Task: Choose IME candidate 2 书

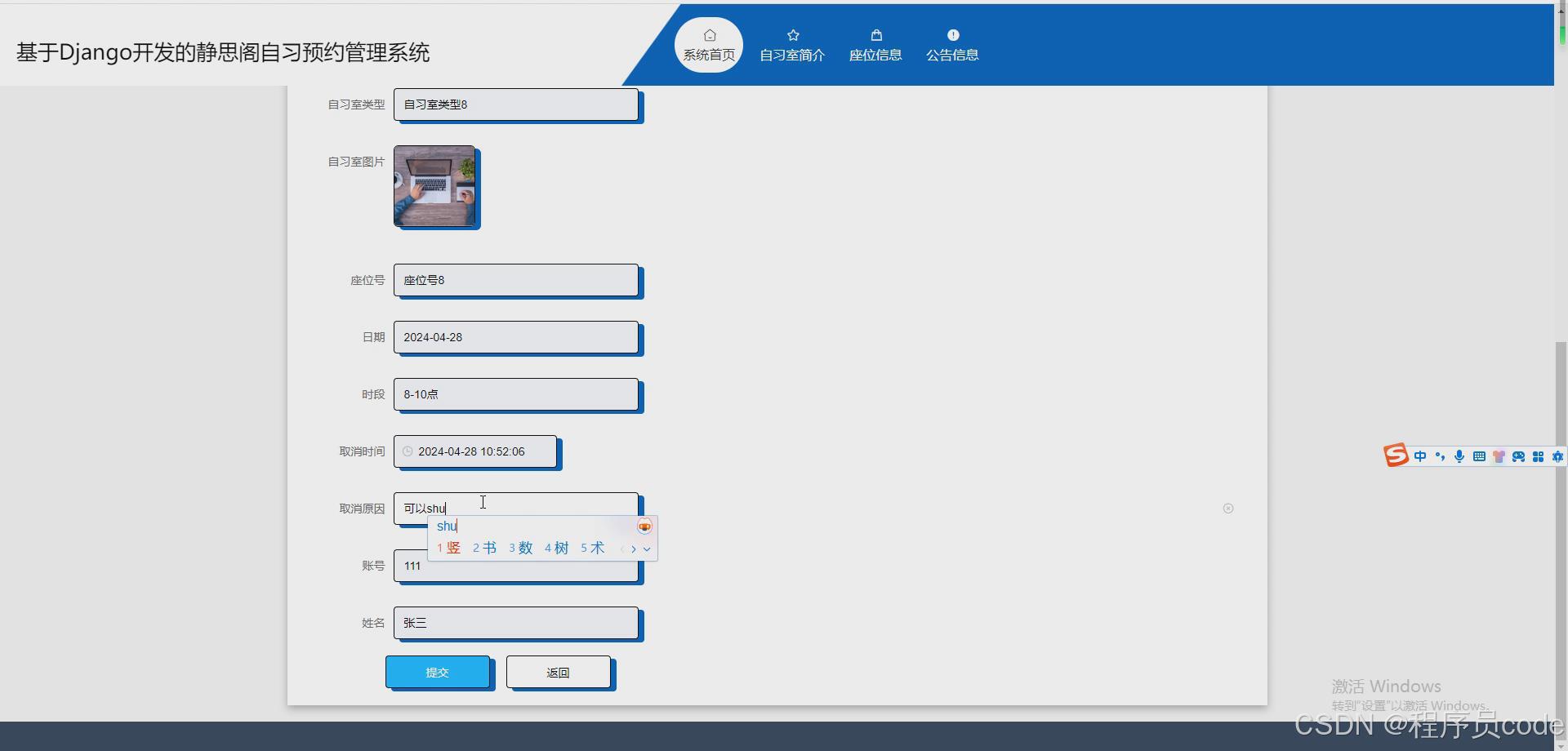Action: pos(484,548)
